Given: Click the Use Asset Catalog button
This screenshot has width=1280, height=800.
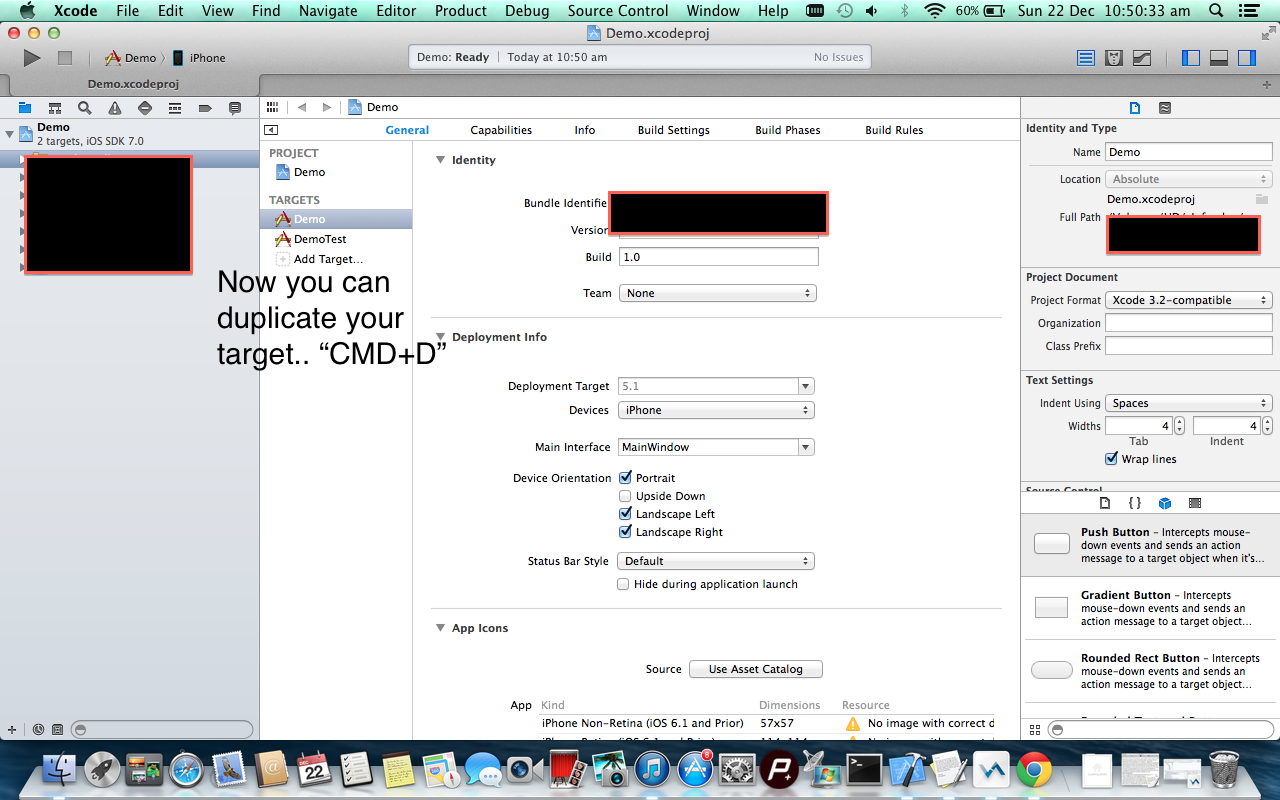Looking at the screenshot, I should coord(756,669).
